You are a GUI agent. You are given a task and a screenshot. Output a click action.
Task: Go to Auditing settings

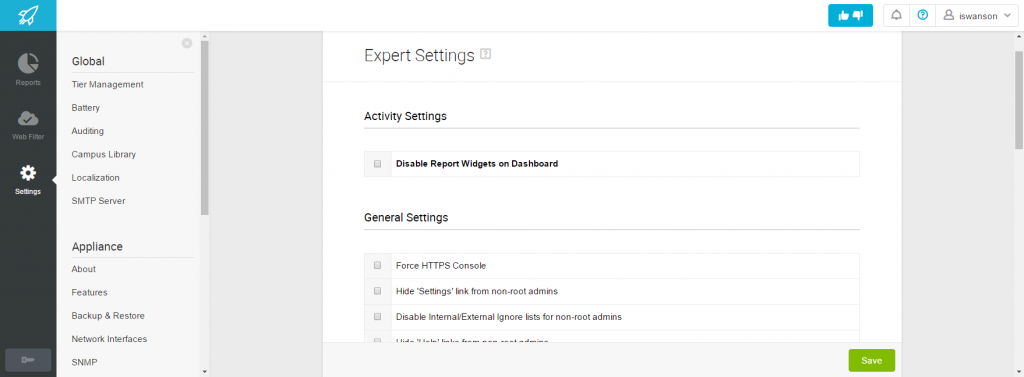pos(88,131)
